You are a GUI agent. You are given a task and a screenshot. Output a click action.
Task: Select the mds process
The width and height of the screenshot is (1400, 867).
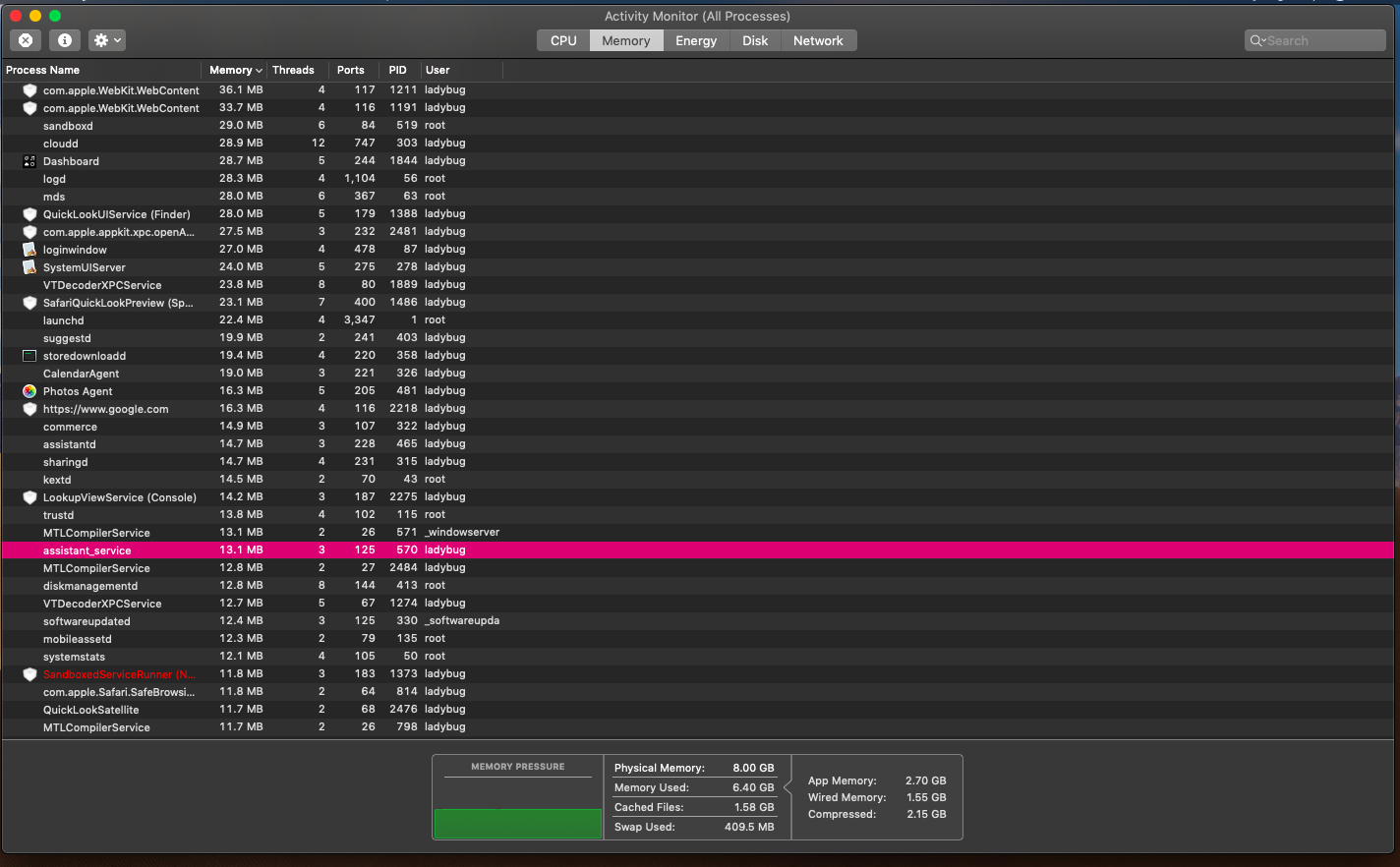coord(697,197)
